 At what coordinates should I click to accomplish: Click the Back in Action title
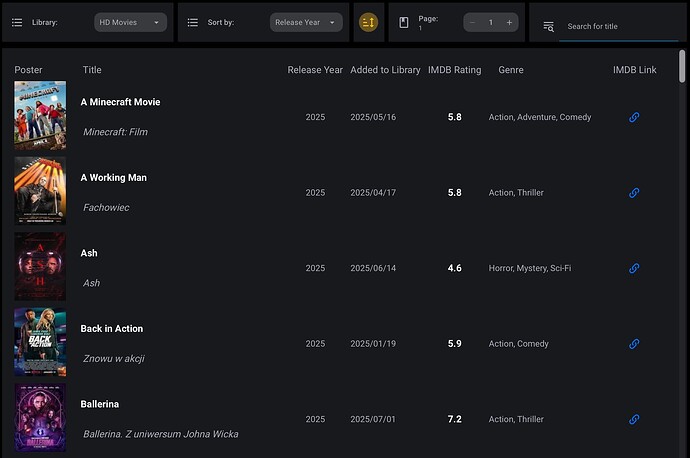[x=112, y=329]
